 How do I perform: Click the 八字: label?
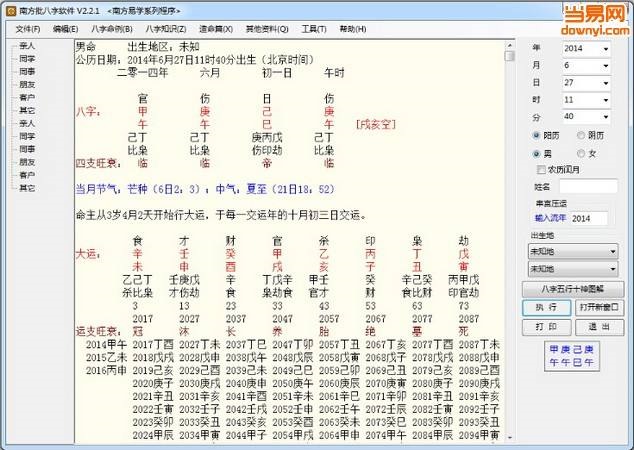88,112
